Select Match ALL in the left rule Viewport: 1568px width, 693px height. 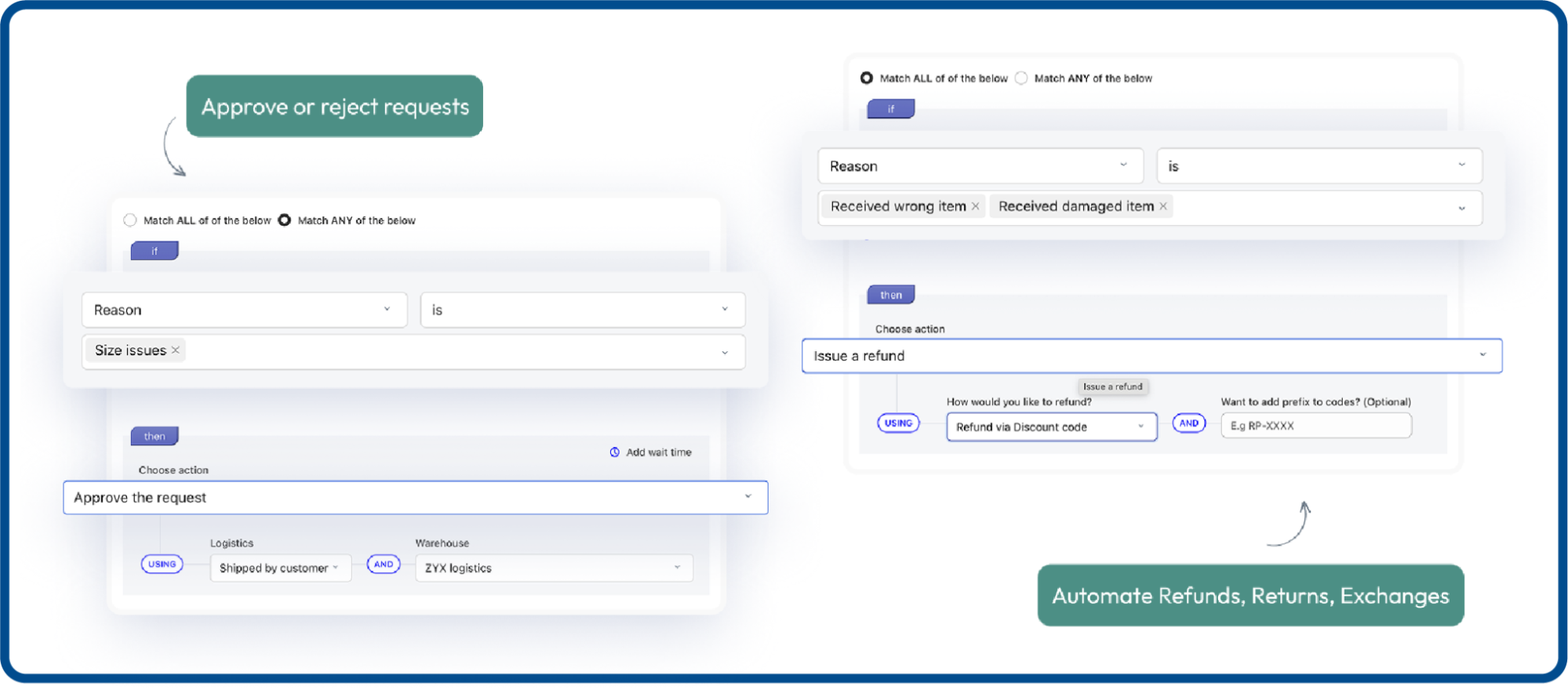[x=130, y=220]
